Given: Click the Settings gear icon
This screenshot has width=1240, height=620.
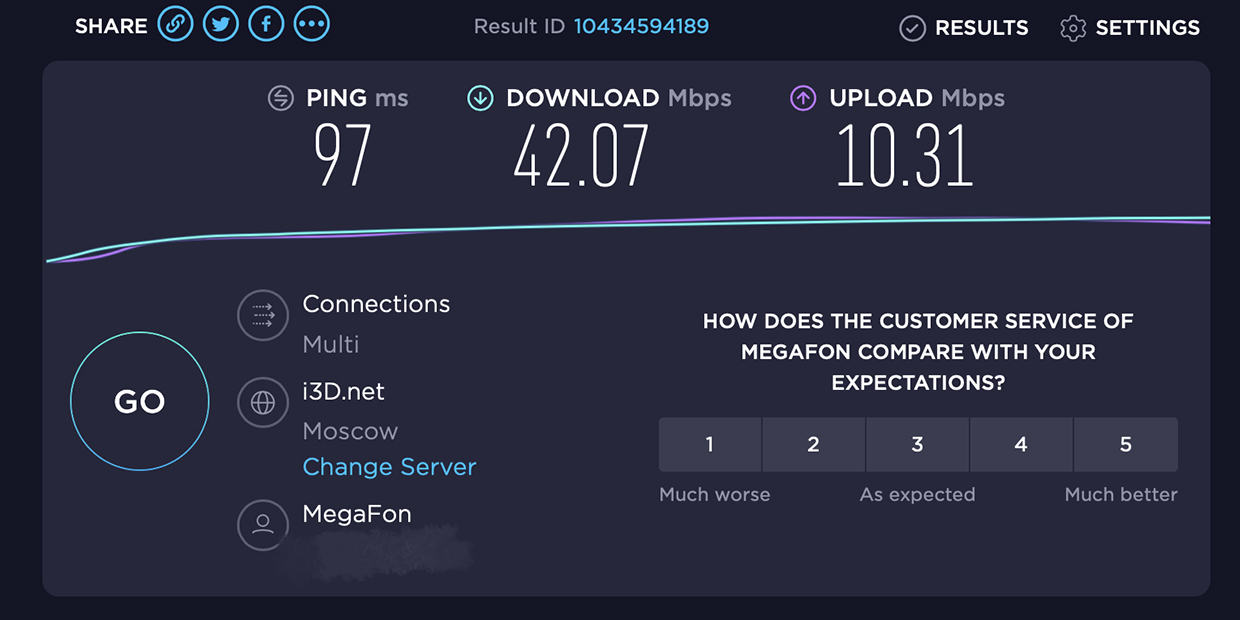Looking at the screenshot, I should point(1073,28).
